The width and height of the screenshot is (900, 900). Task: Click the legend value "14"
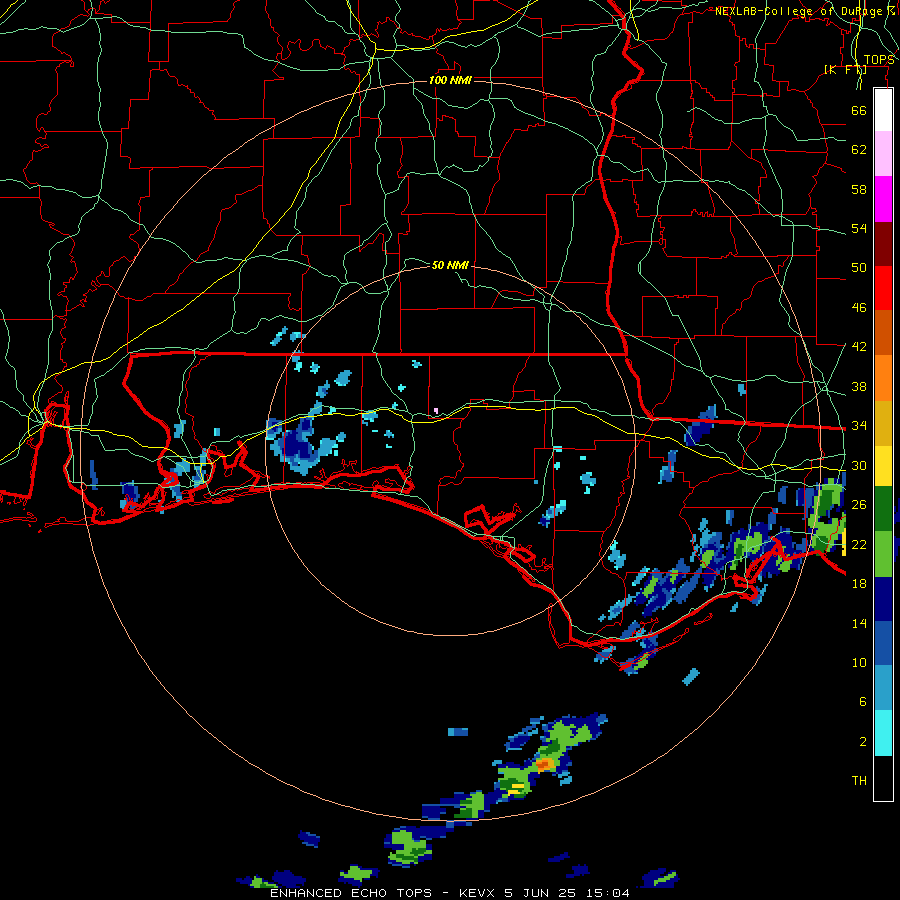(x=859, y=623)
